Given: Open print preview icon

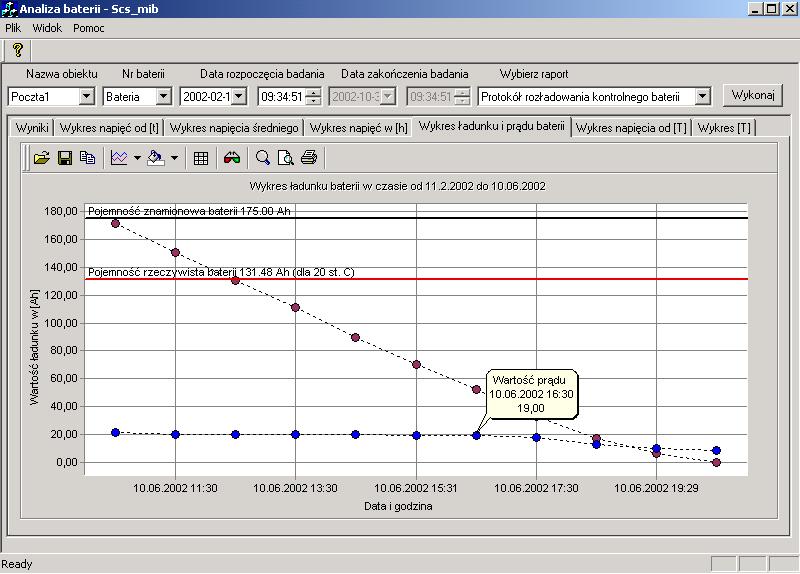Looking at the screenshot, I should pos(286,158).
